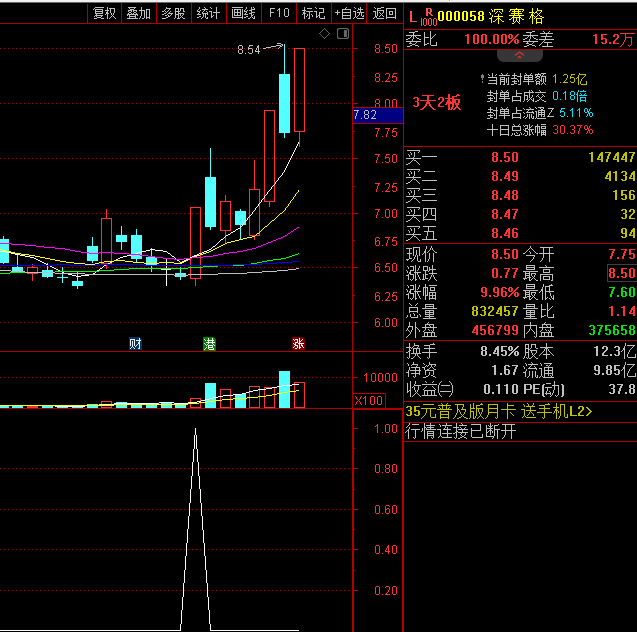
Task: Click the 7.82 price cursor label
Action: [378, 115]
